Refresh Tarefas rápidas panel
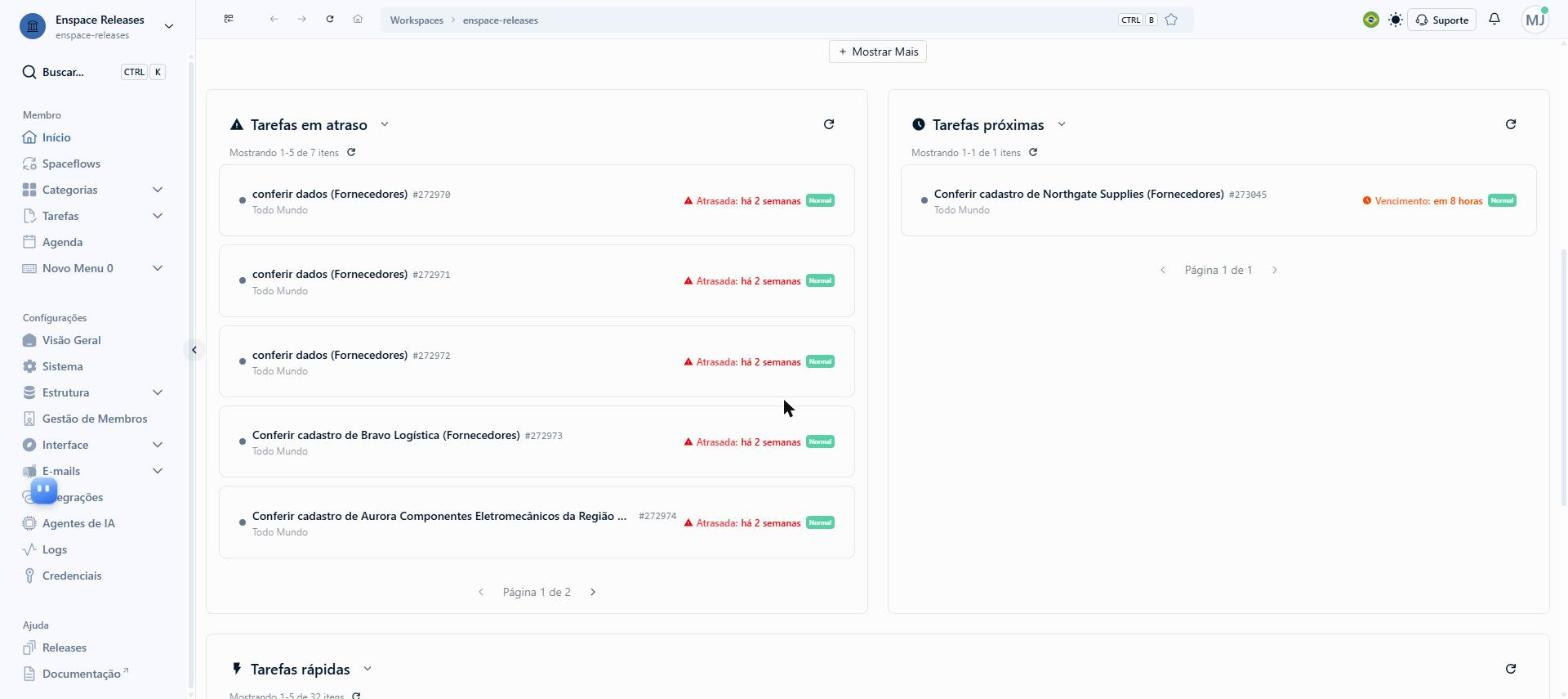Viewport: 1568px width, 699px height. (x=1511, y=668)
